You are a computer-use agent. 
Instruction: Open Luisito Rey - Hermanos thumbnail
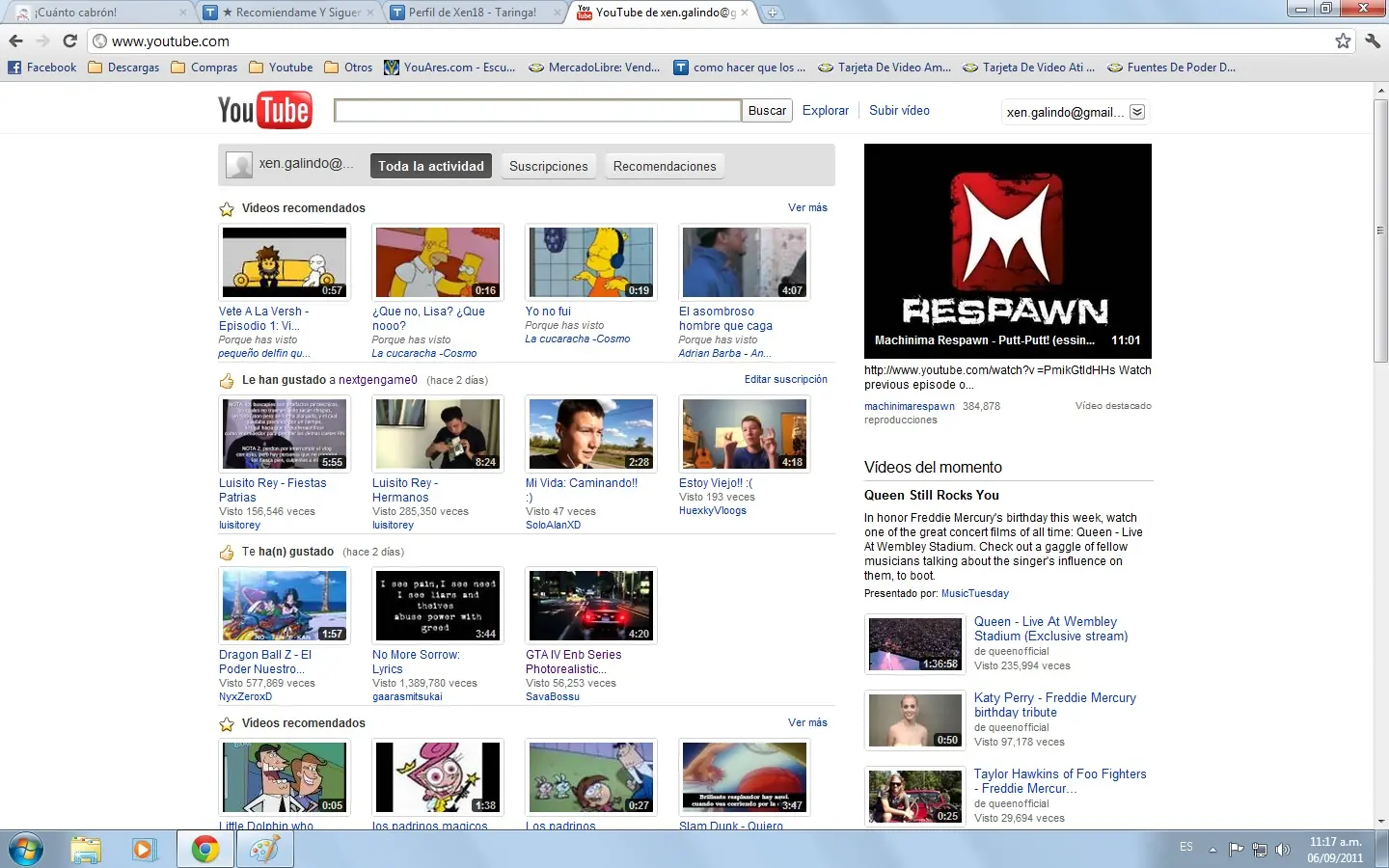pyautogui.click(x=438, y=434)
